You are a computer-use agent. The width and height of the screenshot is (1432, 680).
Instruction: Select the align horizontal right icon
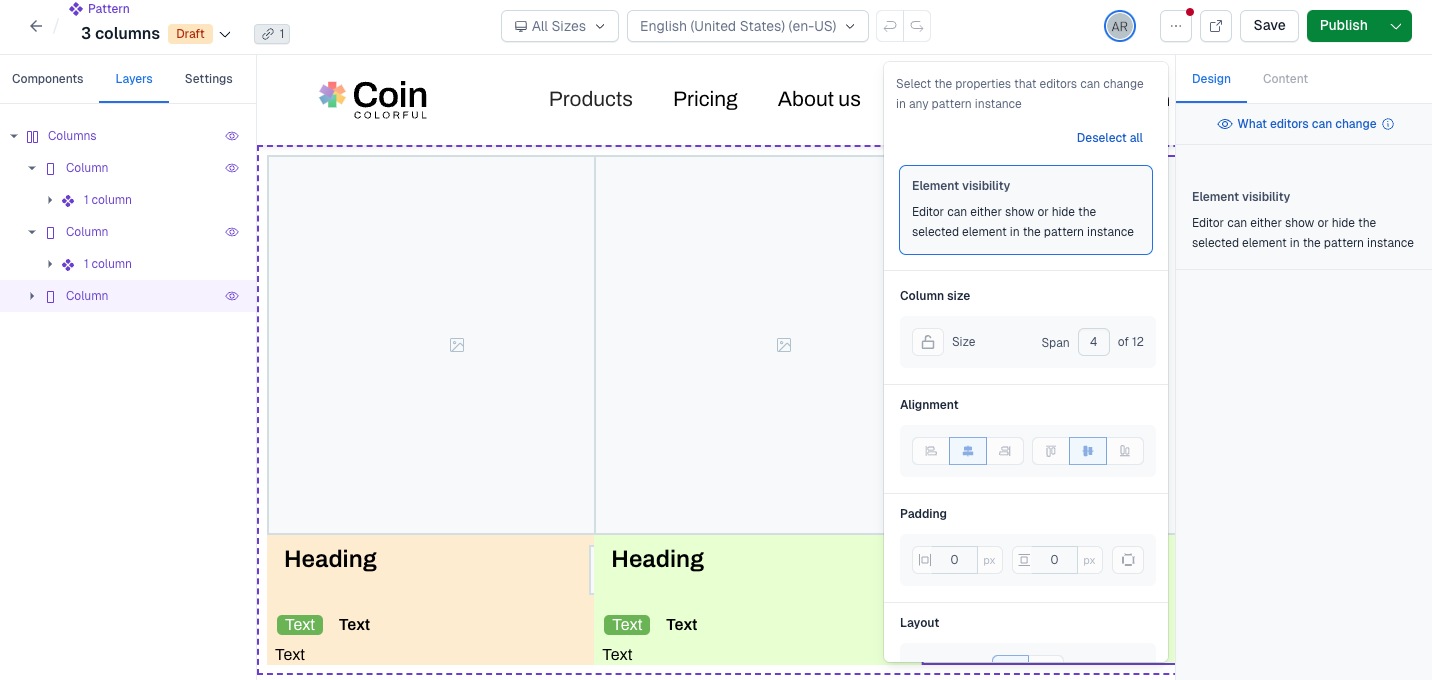[x=1004, y=451]
